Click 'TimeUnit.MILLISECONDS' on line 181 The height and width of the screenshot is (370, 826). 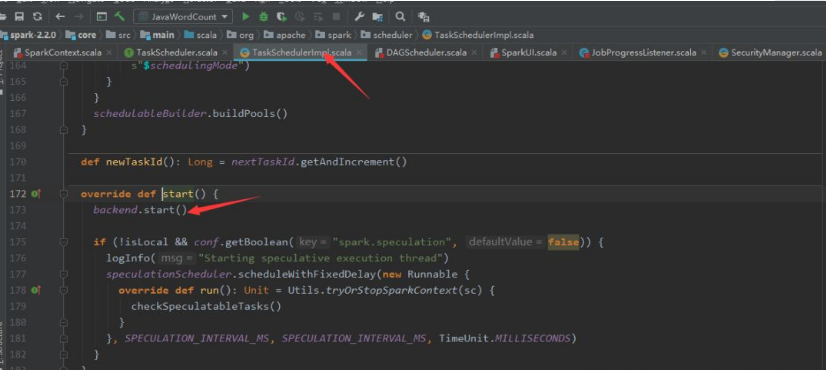(x=505, y=338)
